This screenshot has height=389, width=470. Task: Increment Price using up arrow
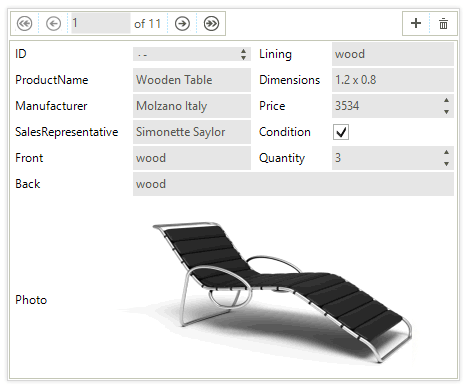446,100
